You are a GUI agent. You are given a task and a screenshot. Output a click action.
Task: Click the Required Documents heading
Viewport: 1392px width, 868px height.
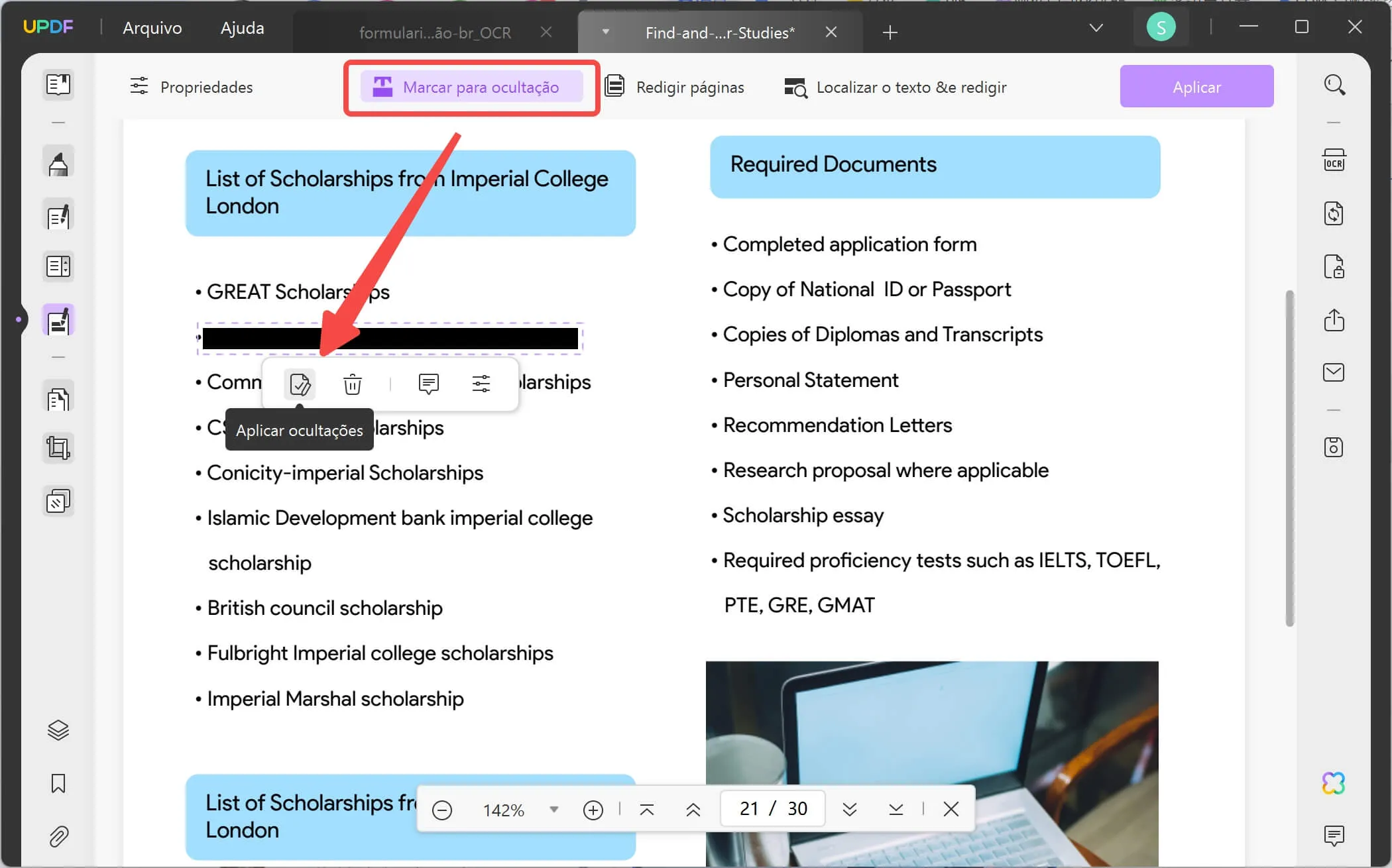click(x=833, y=164)
